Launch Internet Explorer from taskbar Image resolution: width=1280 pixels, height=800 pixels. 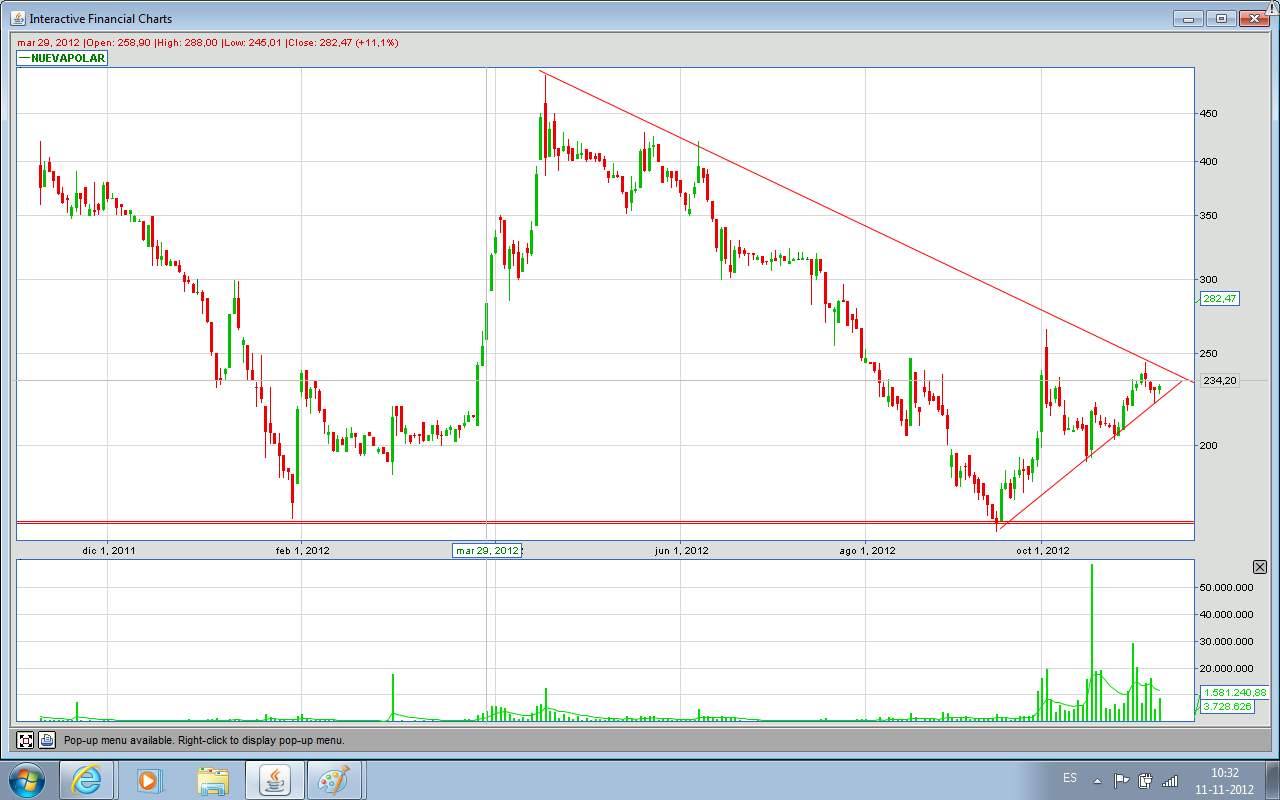click(88, 780)
